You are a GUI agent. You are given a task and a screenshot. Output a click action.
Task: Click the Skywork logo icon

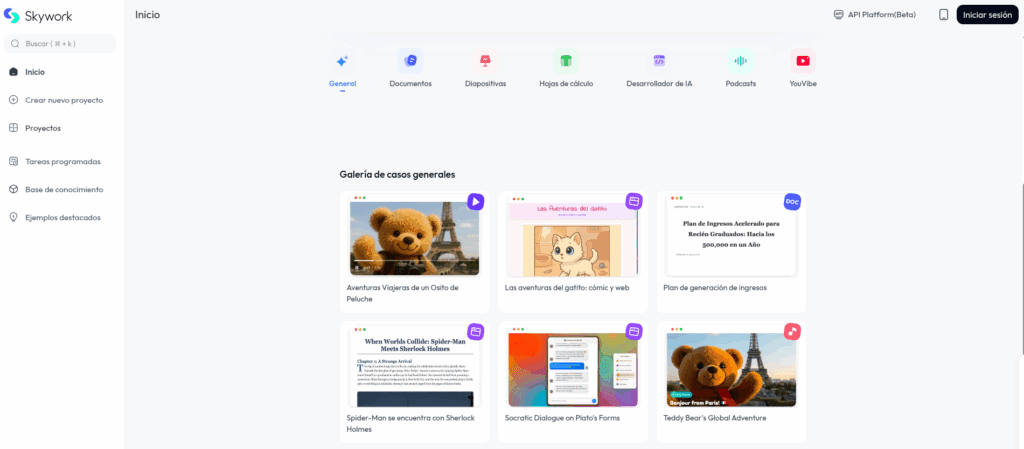[12, 16]
